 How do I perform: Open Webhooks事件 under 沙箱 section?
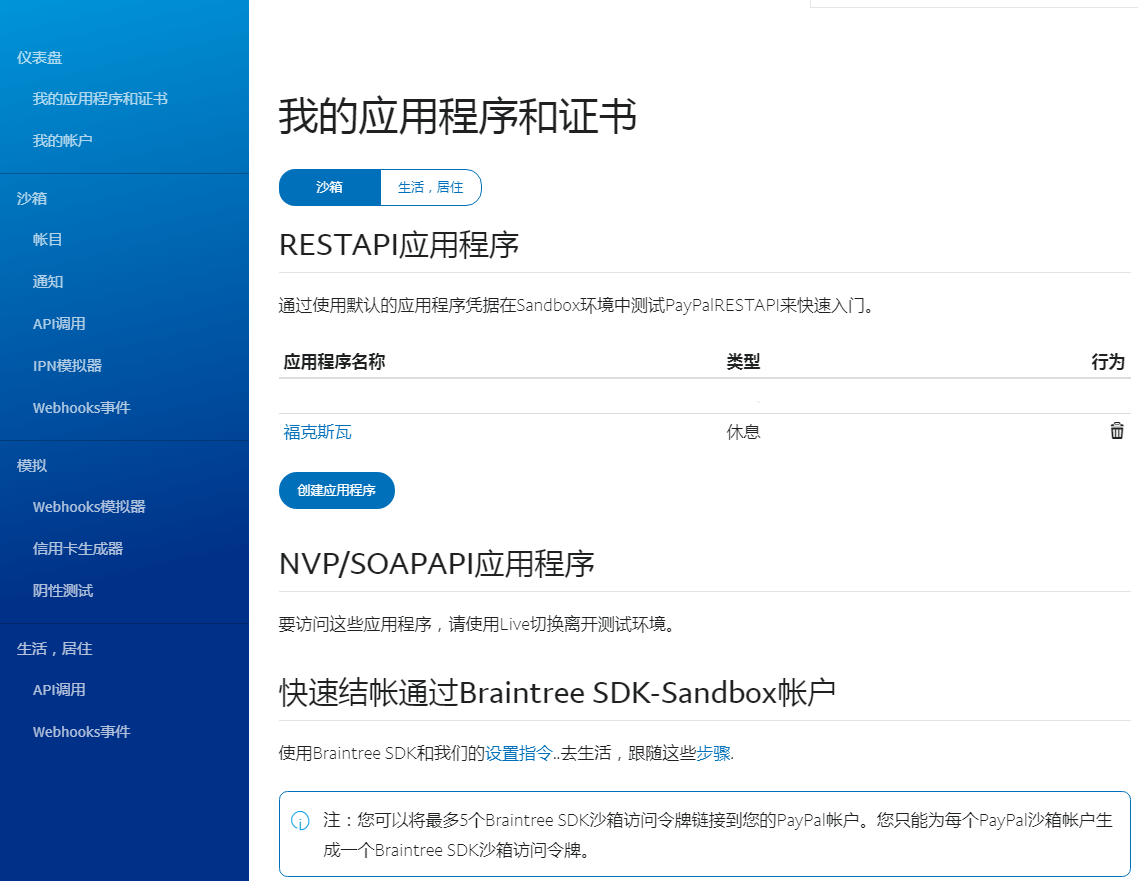tap(81, 408)
